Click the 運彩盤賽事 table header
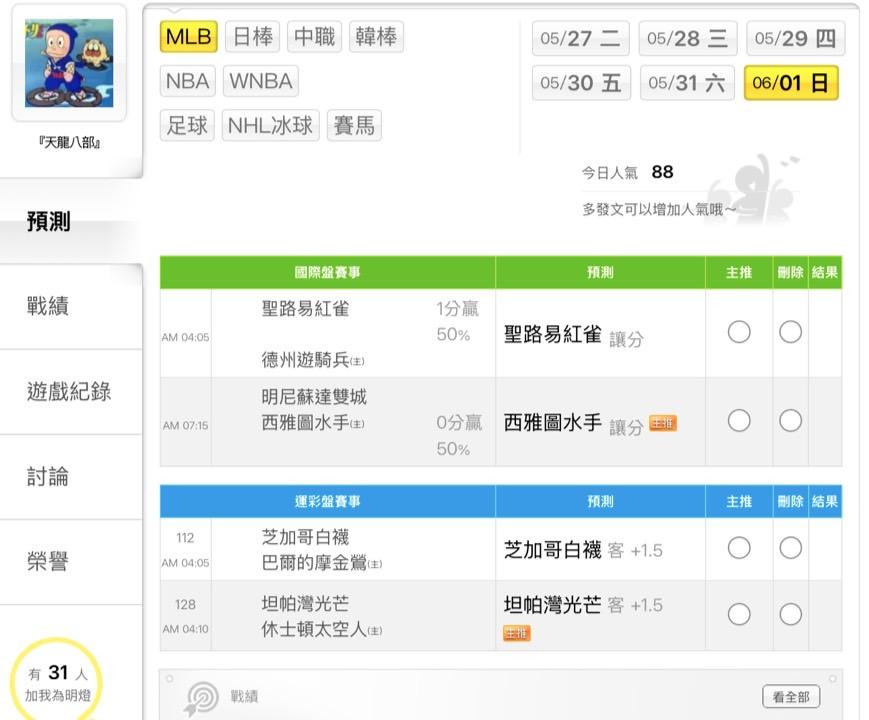The width and height of the screenshot is (869, 720). coord(328,502)
